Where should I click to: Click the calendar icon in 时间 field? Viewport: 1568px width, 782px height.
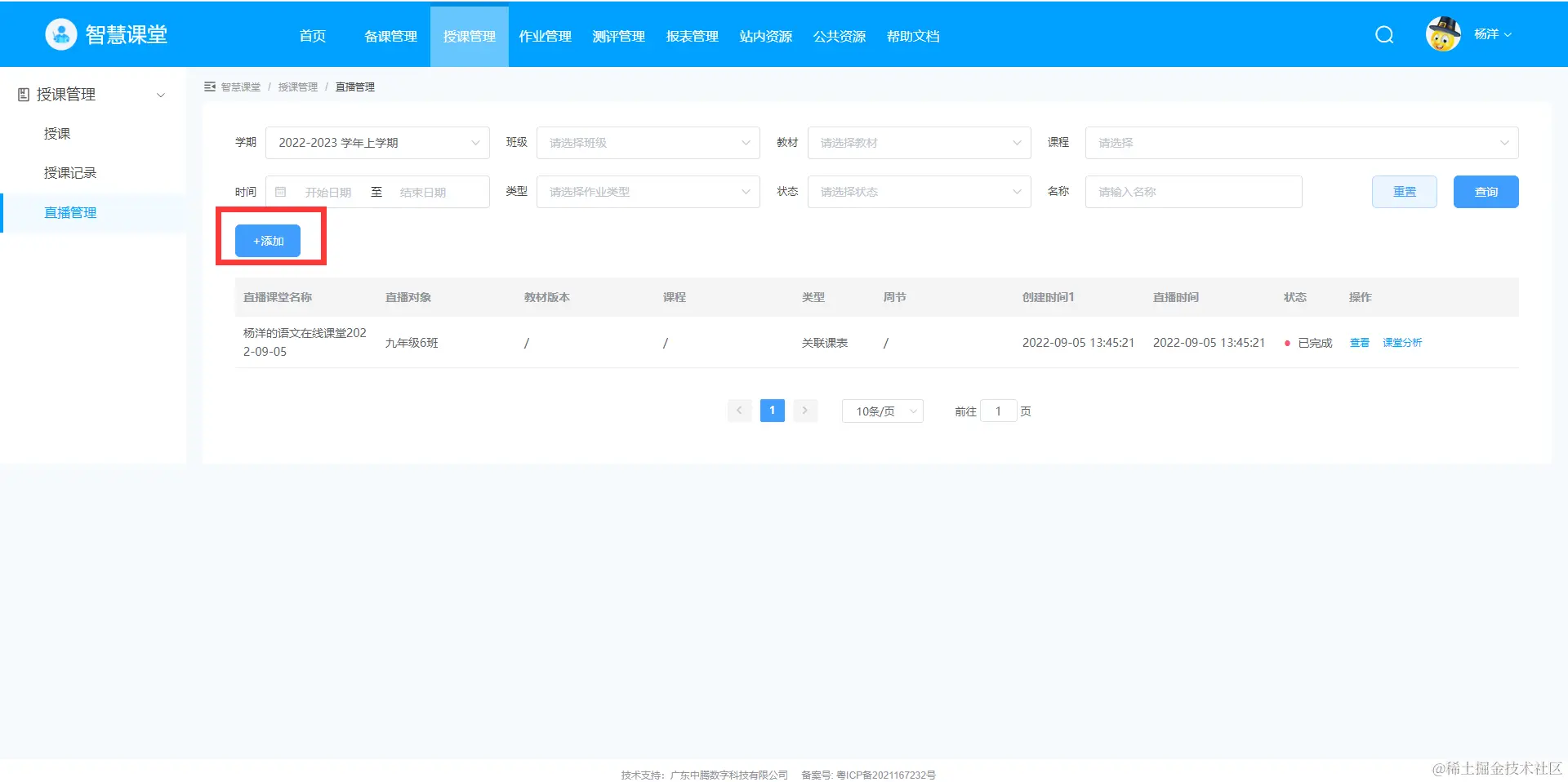click(x=281, y=192)
